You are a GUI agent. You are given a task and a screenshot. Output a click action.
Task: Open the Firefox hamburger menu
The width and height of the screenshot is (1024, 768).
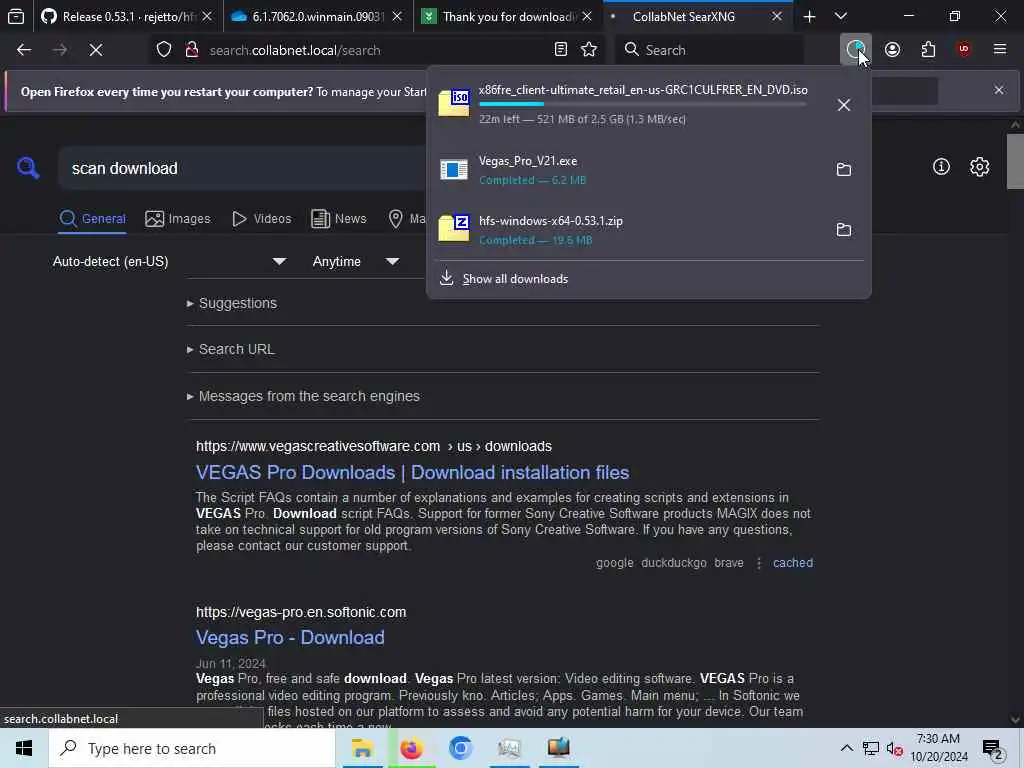[x=1000, y=50]
